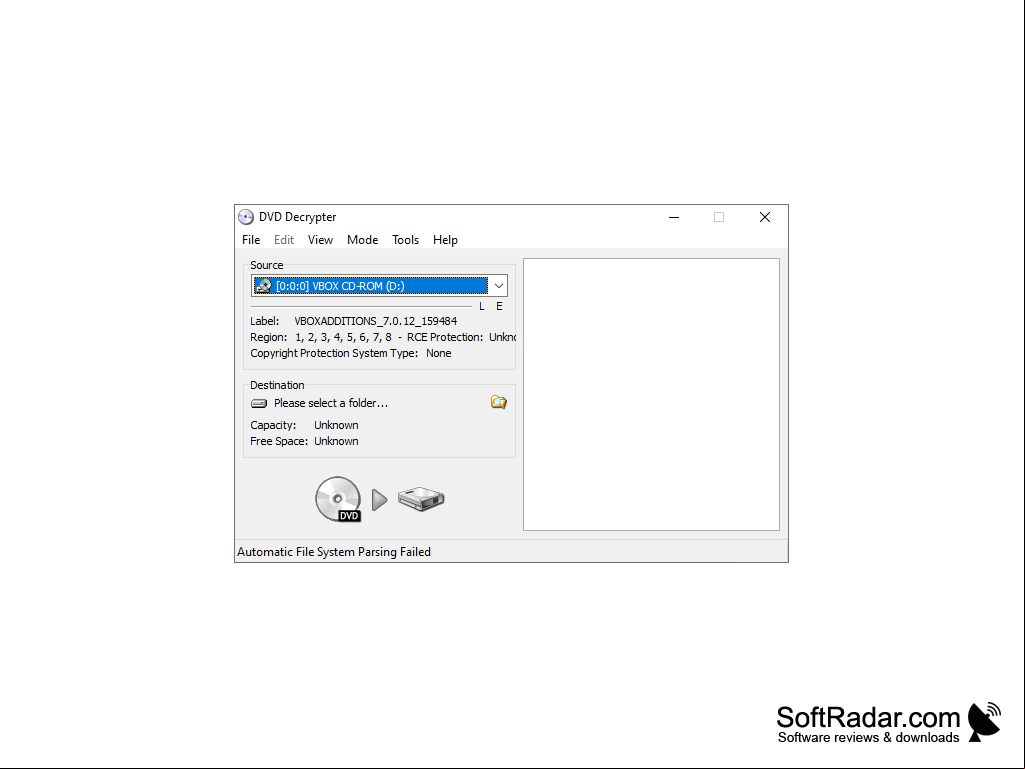Click the CD-ROM drive icon in Source

(263, 286)
